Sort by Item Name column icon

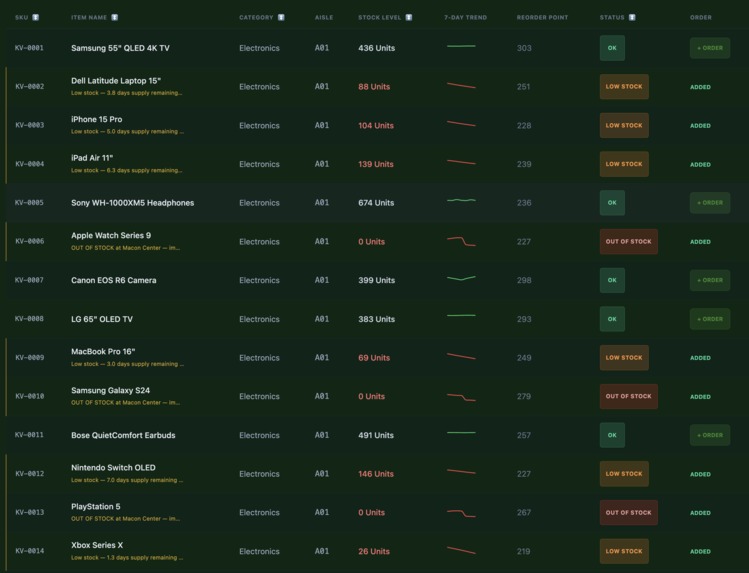(x=115, y=18)
